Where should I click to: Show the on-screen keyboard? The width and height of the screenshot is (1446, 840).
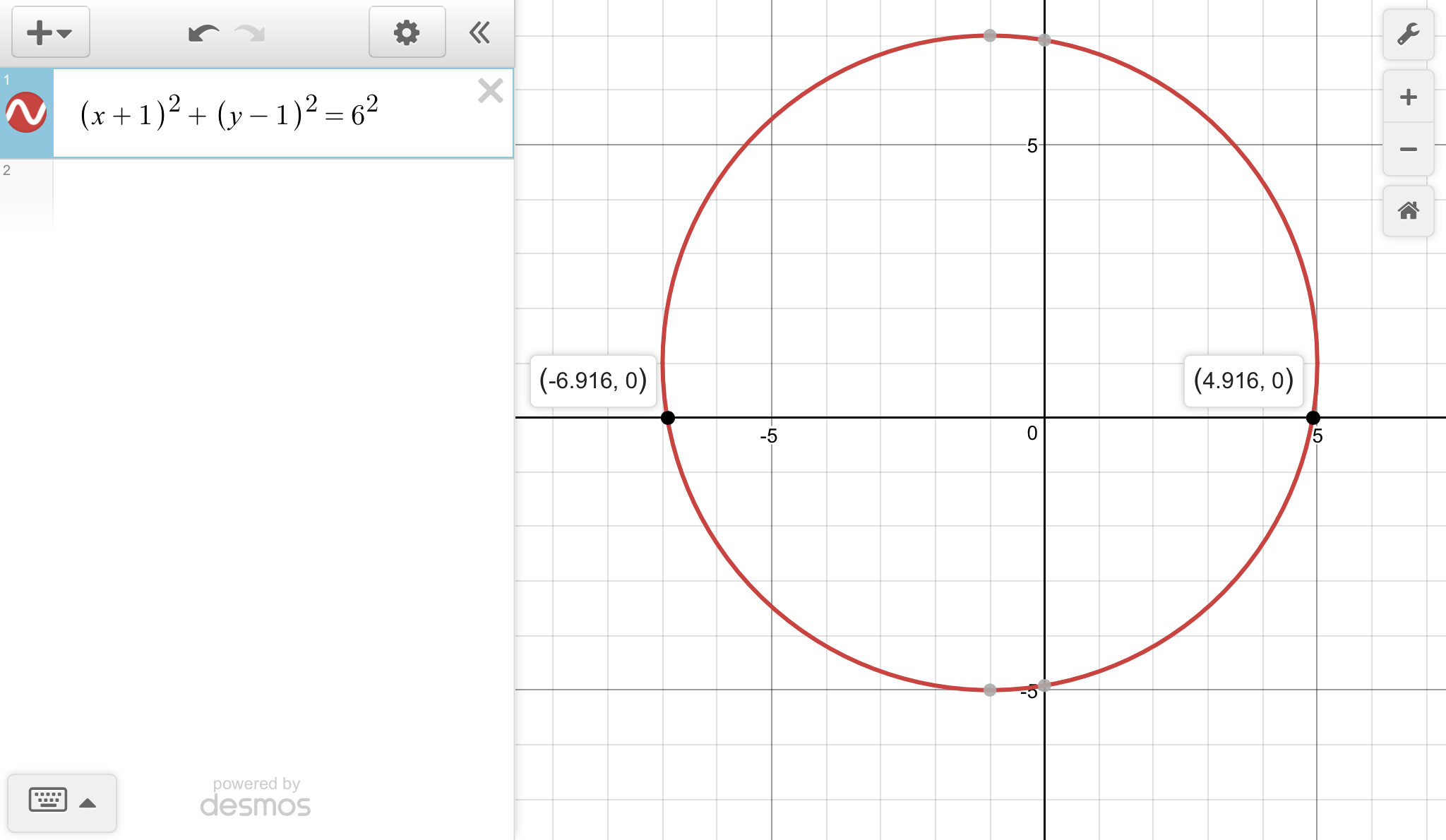pos(48,800)
